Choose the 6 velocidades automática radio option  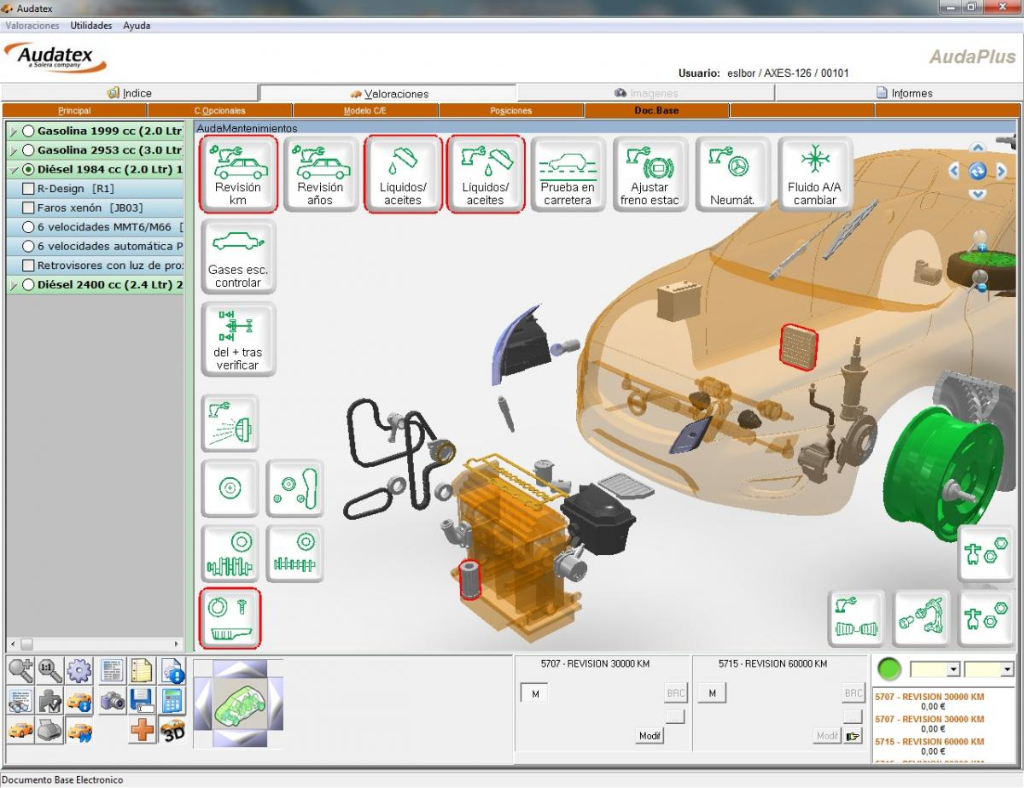coord(28,246)
